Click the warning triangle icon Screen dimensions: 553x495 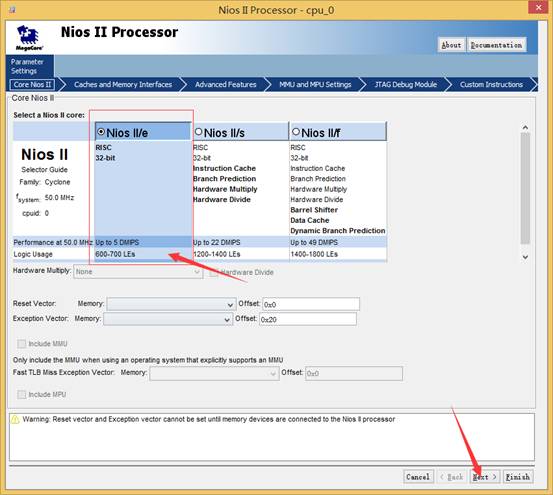pyautogui.click(x=15, y=419)
